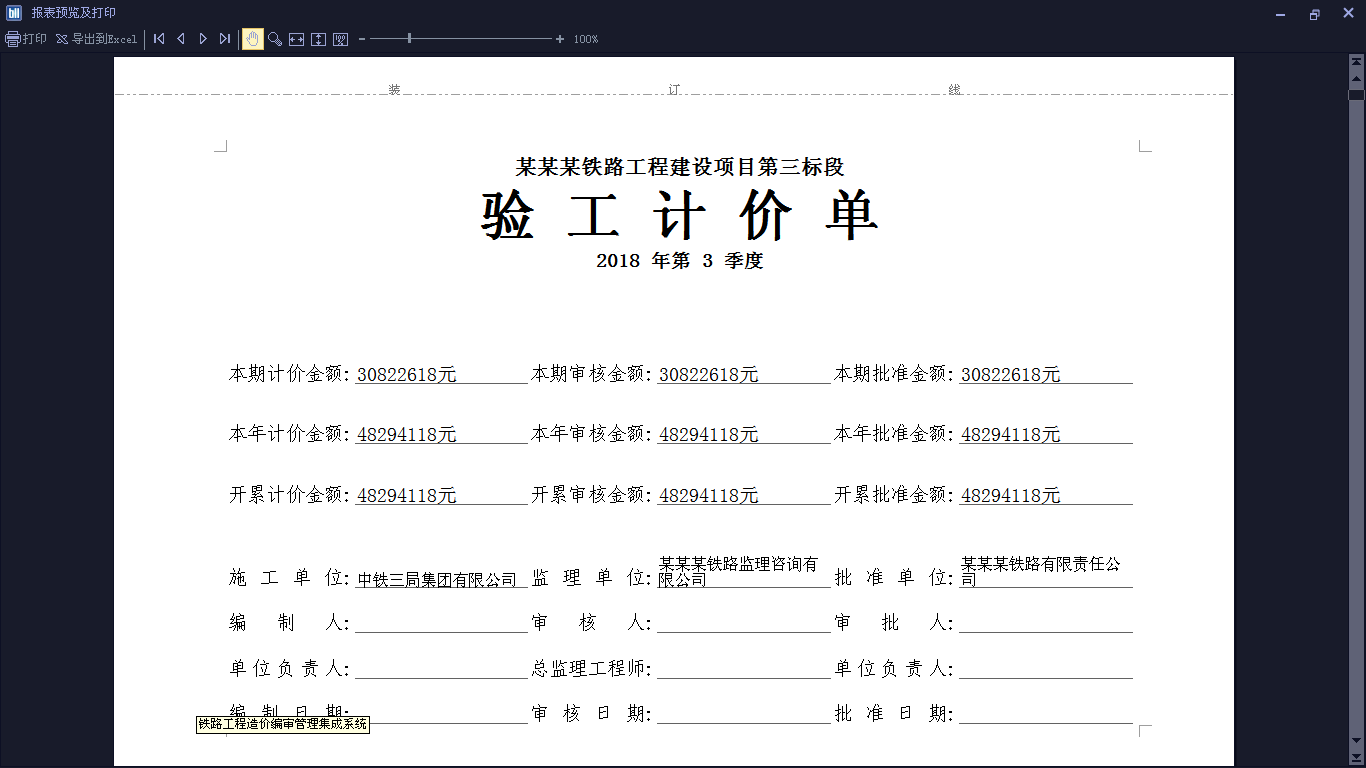Click the 批准日期 label
The height and width of the screenshot is (768, 1366).
(x=894, y=714)
